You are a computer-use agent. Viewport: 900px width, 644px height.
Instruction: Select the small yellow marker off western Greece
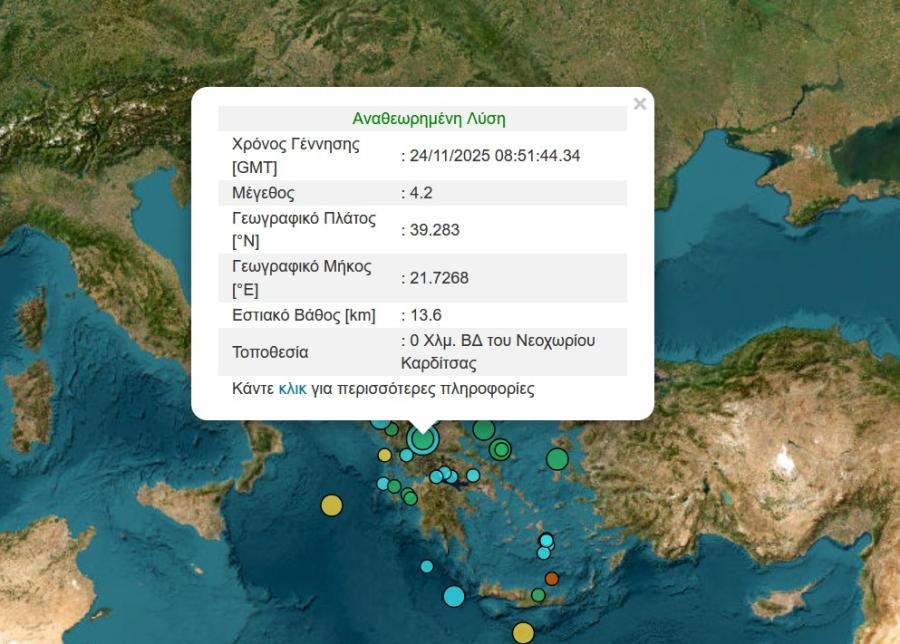click(x=385, y=455)
